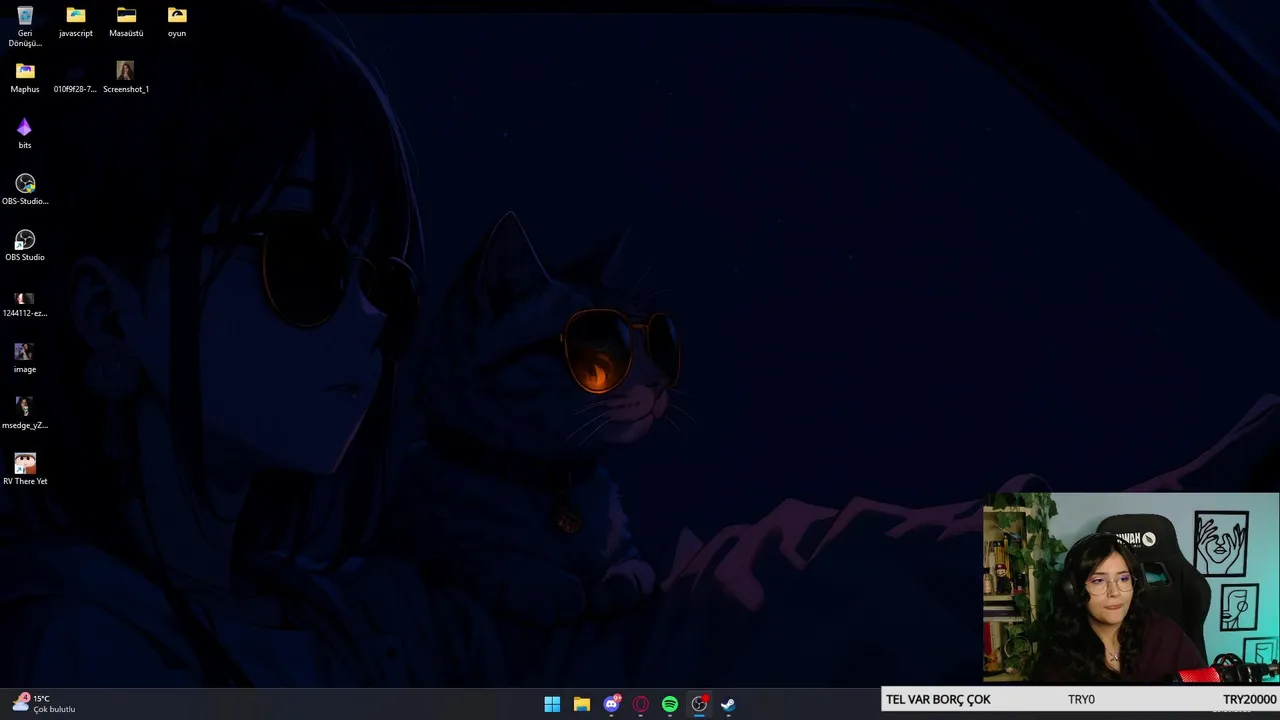This screenshot has height=720, width=1280.
Task: Select the image file on desktop
Action: 25,358
